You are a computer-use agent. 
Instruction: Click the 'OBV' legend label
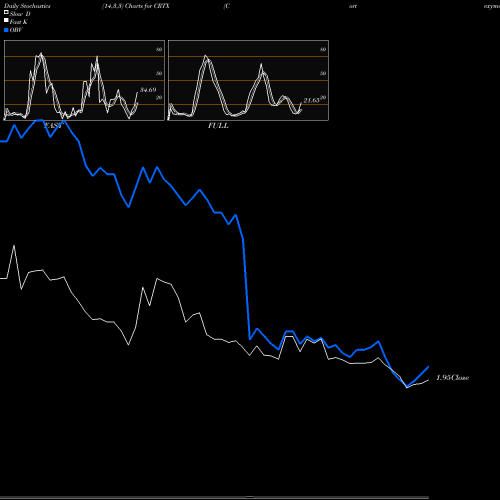point(16,30)
